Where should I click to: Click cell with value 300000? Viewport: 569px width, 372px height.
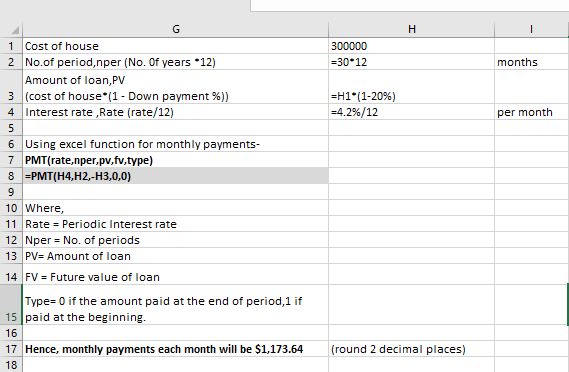click(412, 46)
